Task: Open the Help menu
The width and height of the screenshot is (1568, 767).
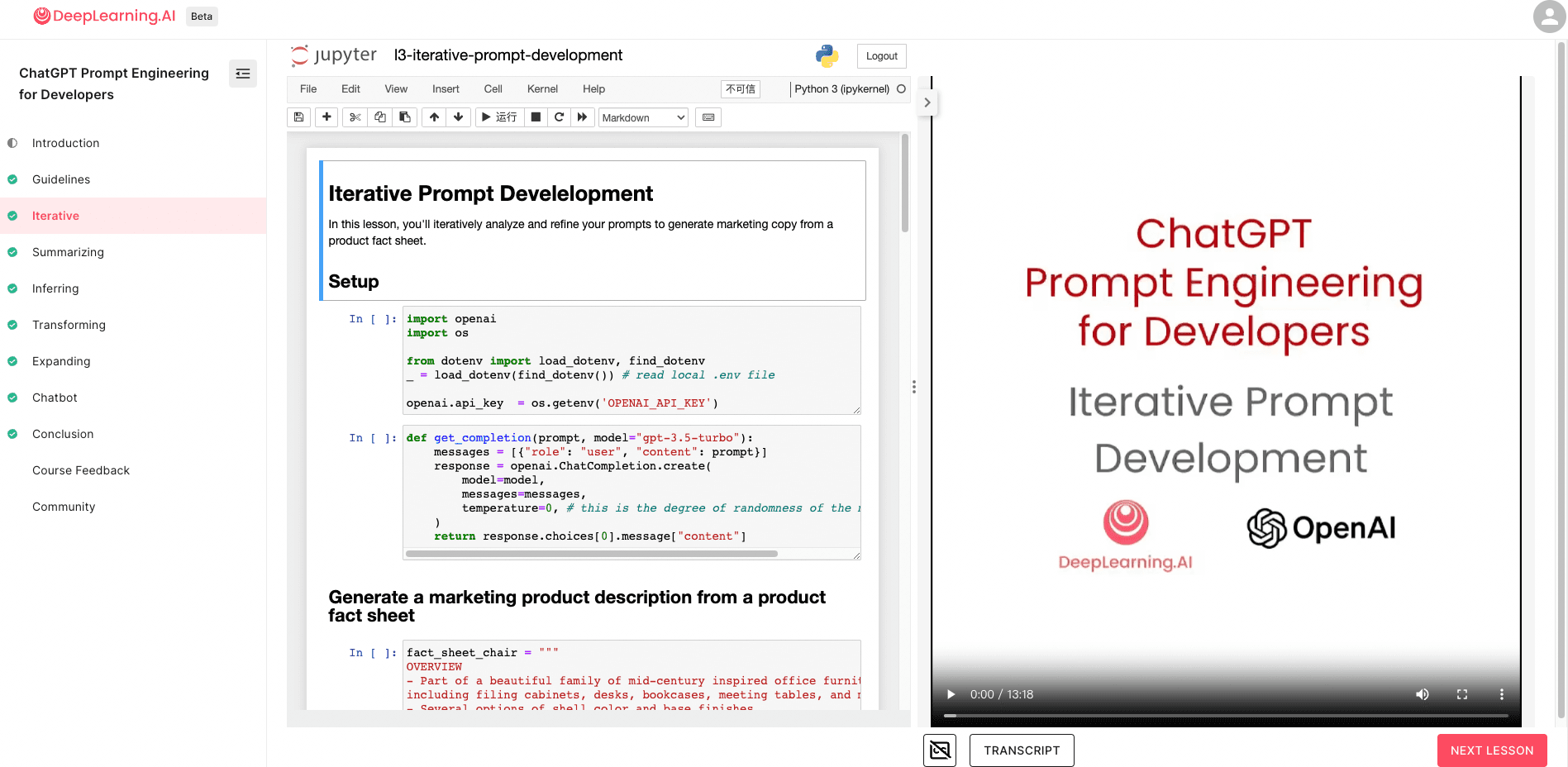Action: pos(593,89)
